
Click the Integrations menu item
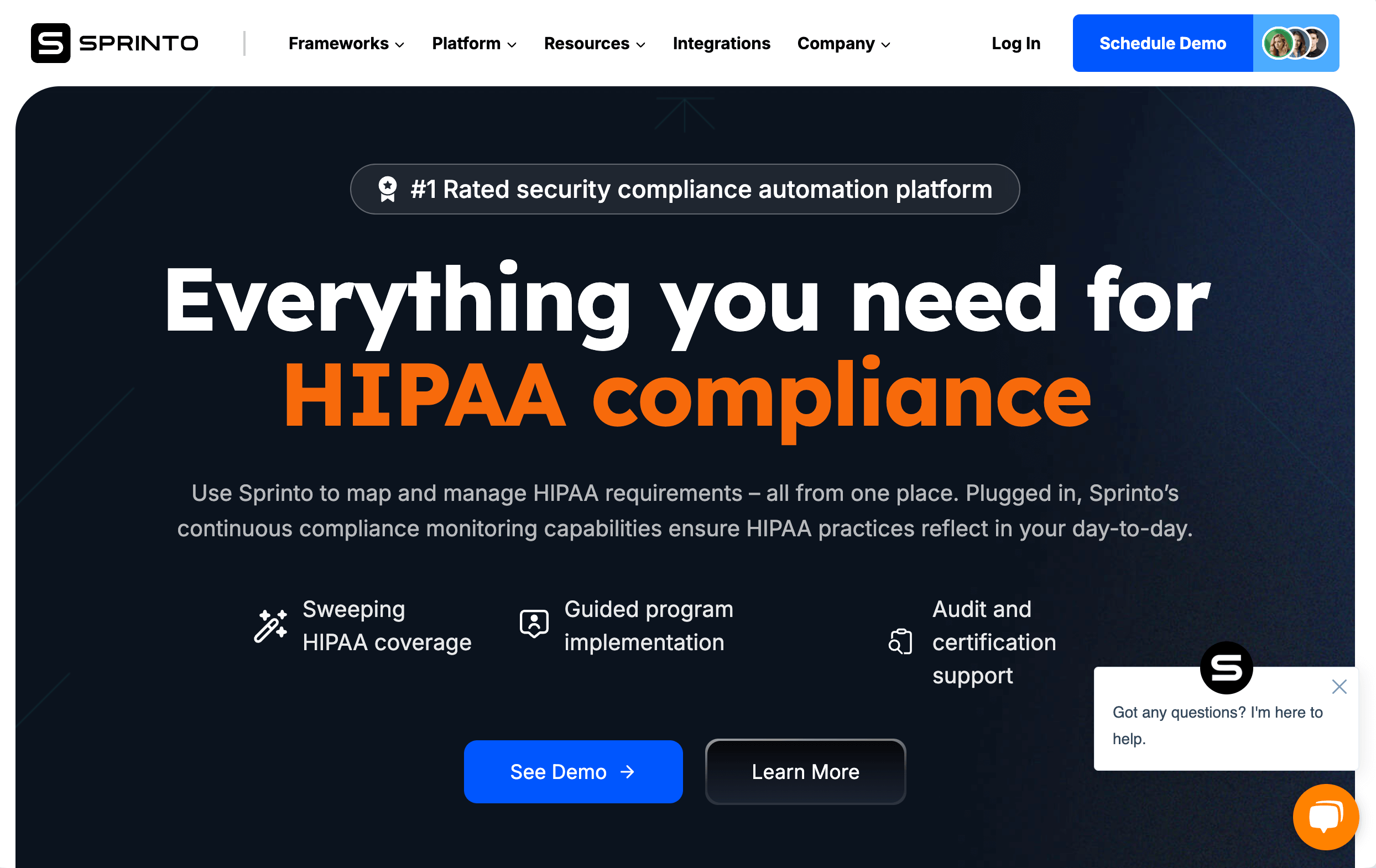(x=721, y=43)
